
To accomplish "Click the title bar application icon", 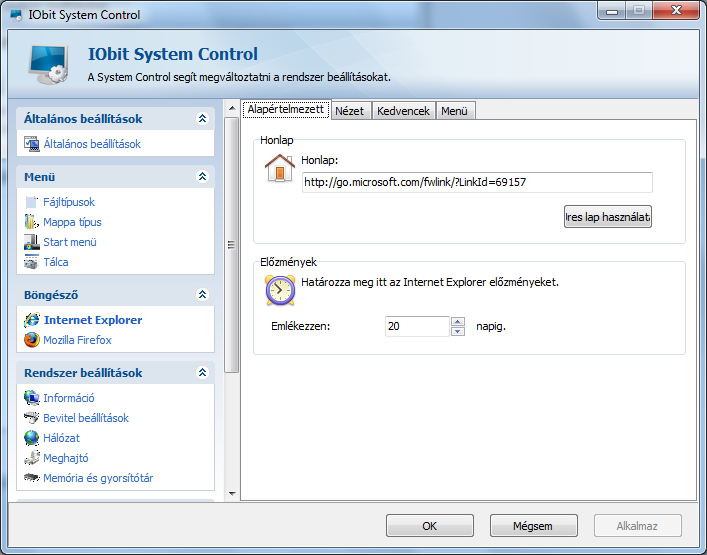I will point(16,15).
